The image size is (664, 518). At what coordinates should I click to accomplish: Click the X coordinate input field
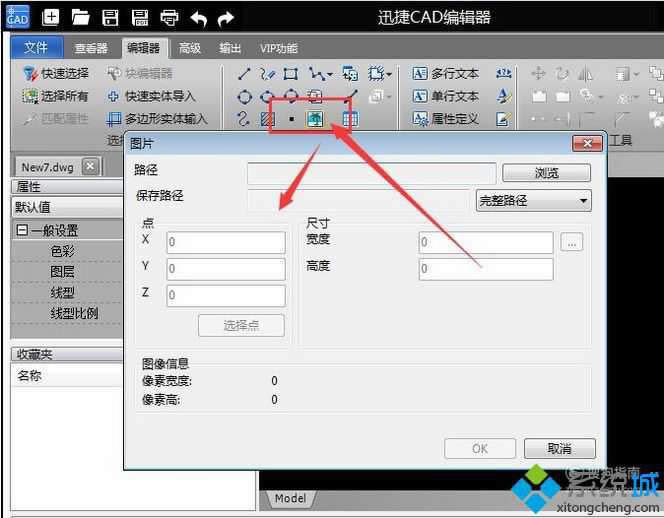[226, 242]
